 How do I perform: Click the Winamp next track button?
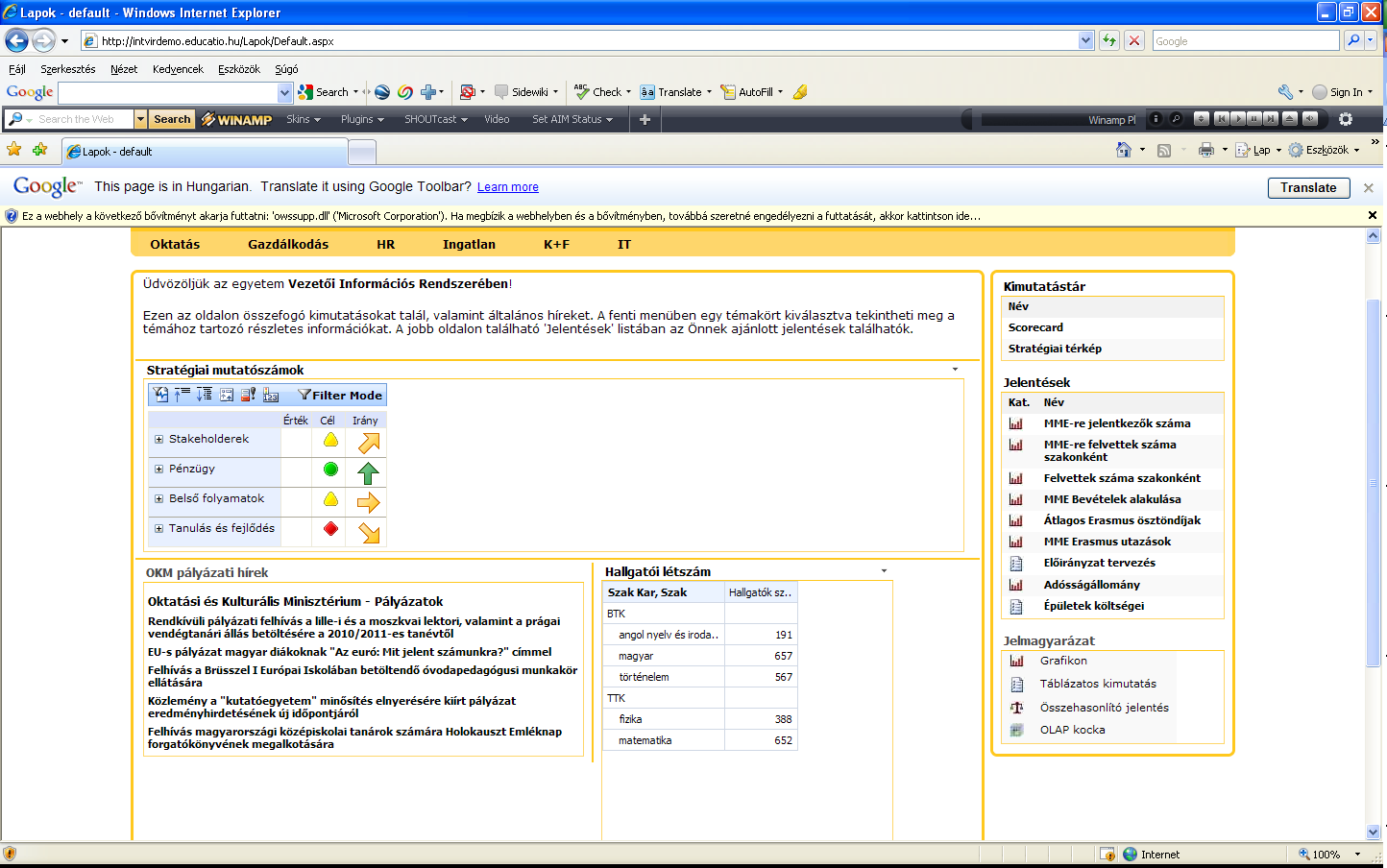click(x=1271, y=119)
